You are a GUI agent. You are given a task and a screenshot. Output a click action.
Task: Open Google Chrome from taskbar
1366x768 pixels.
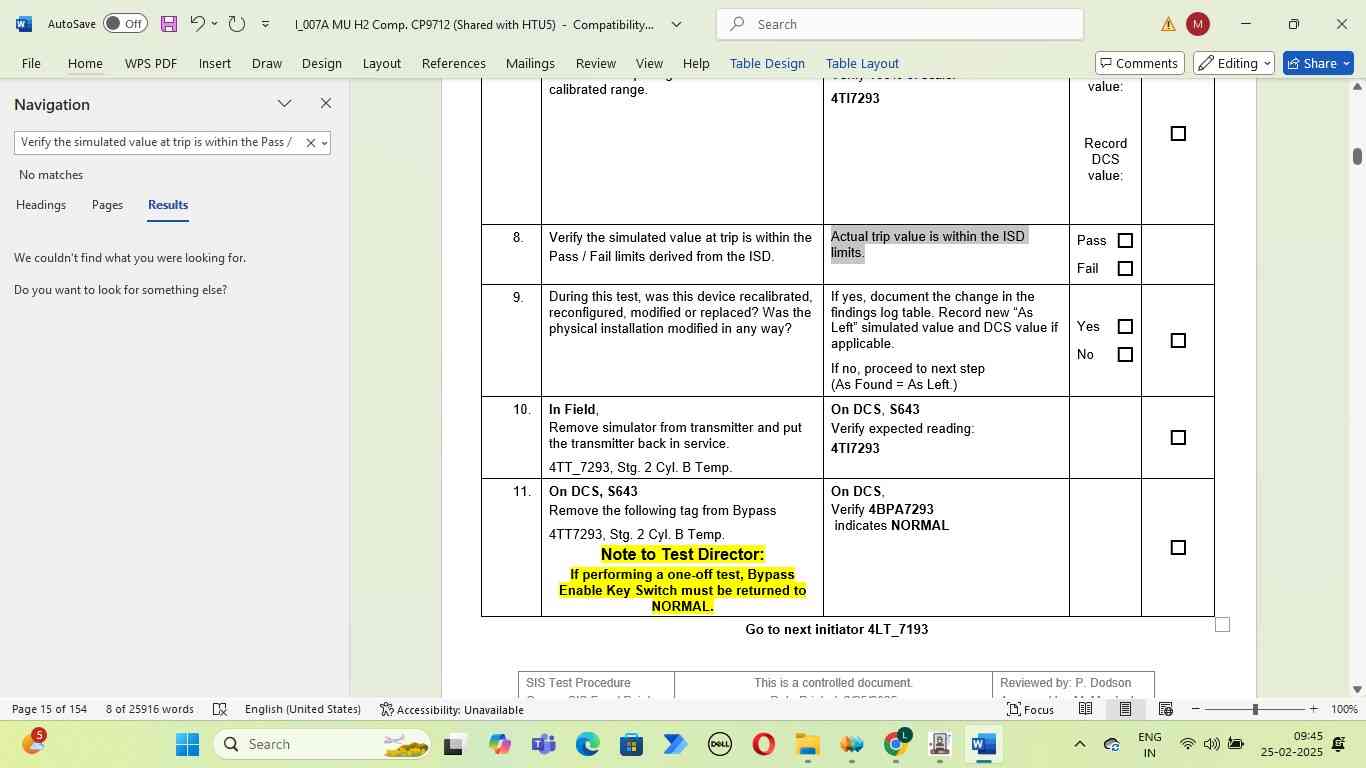click(896, 744)
